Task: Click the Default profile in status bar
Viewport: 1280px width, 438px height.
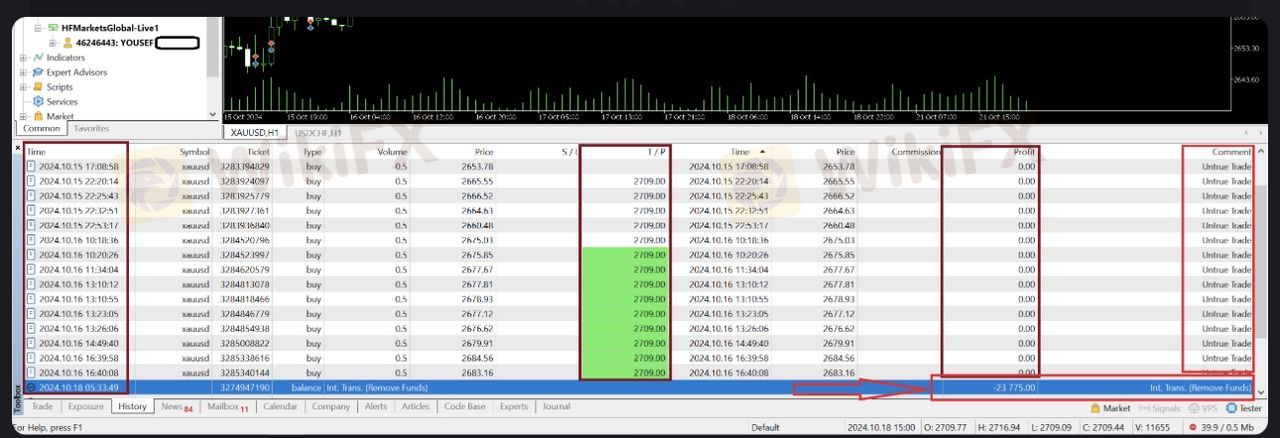Action: coord(767,427)
